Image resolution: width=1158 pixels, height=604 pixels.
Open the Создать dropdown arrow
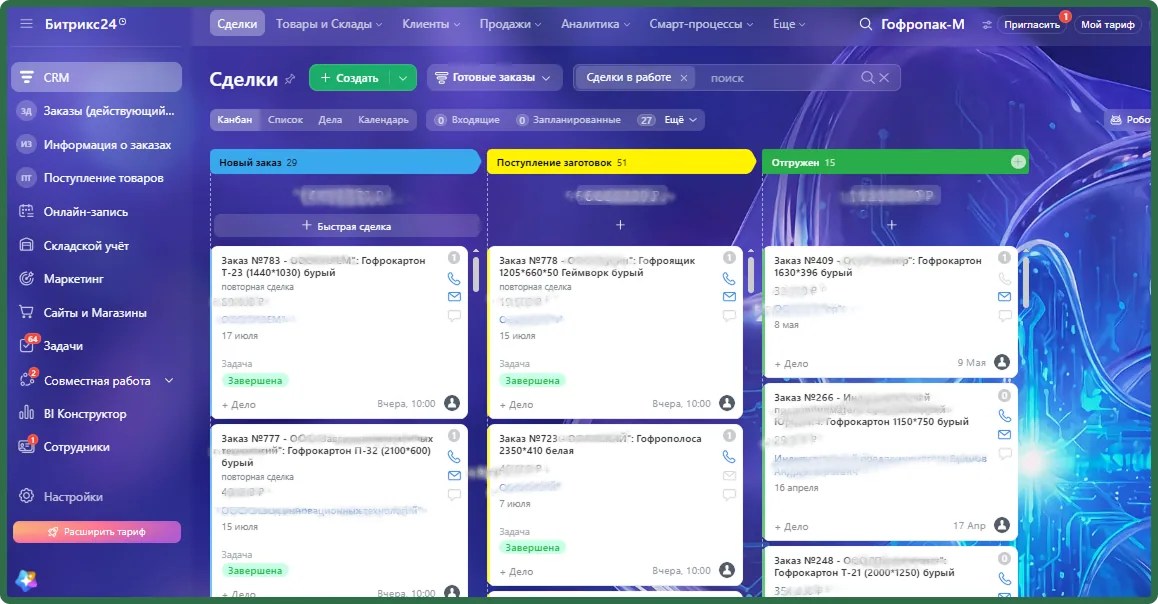coord(402,78)
